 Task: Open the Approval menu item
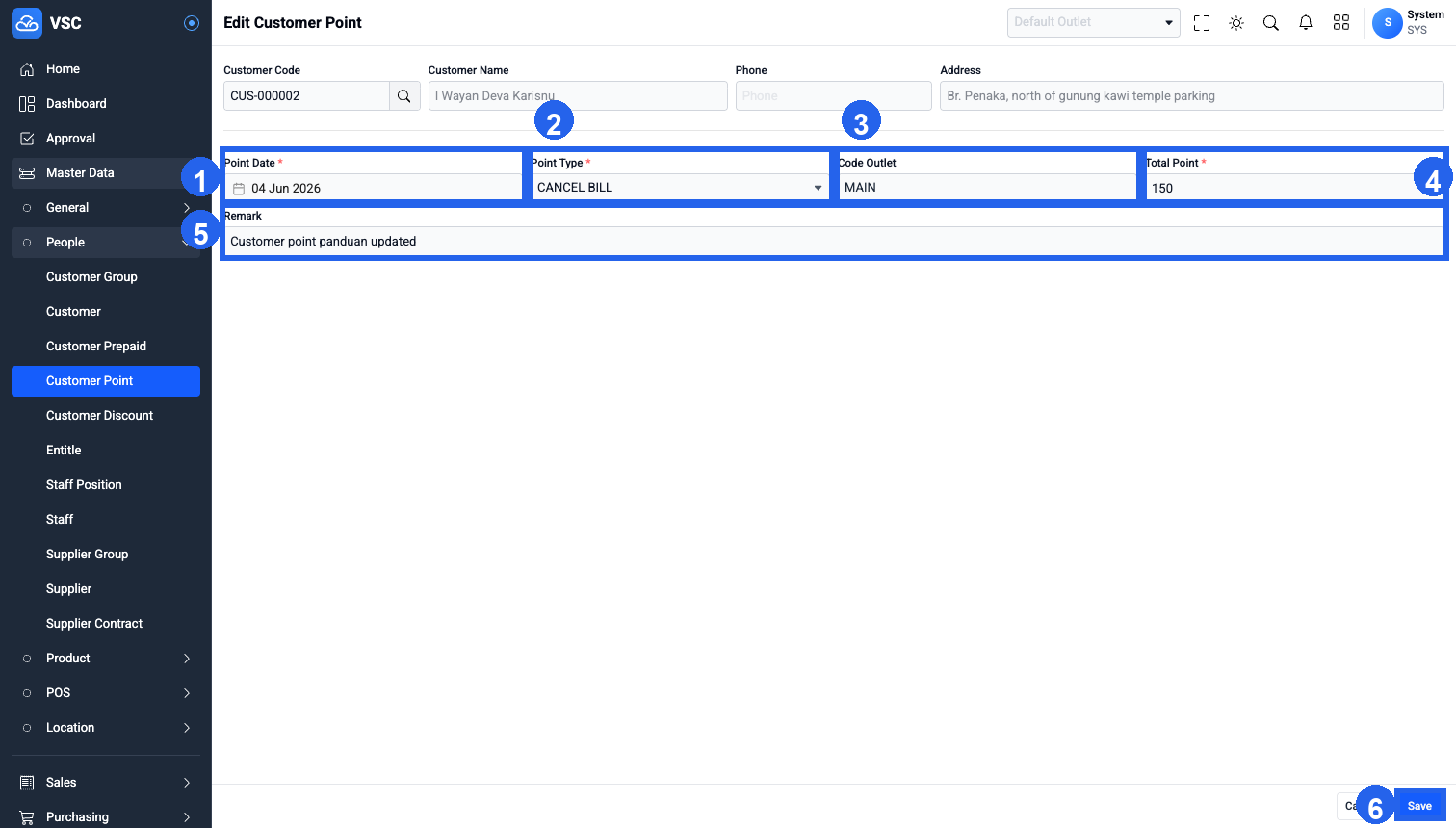(106, 139)
